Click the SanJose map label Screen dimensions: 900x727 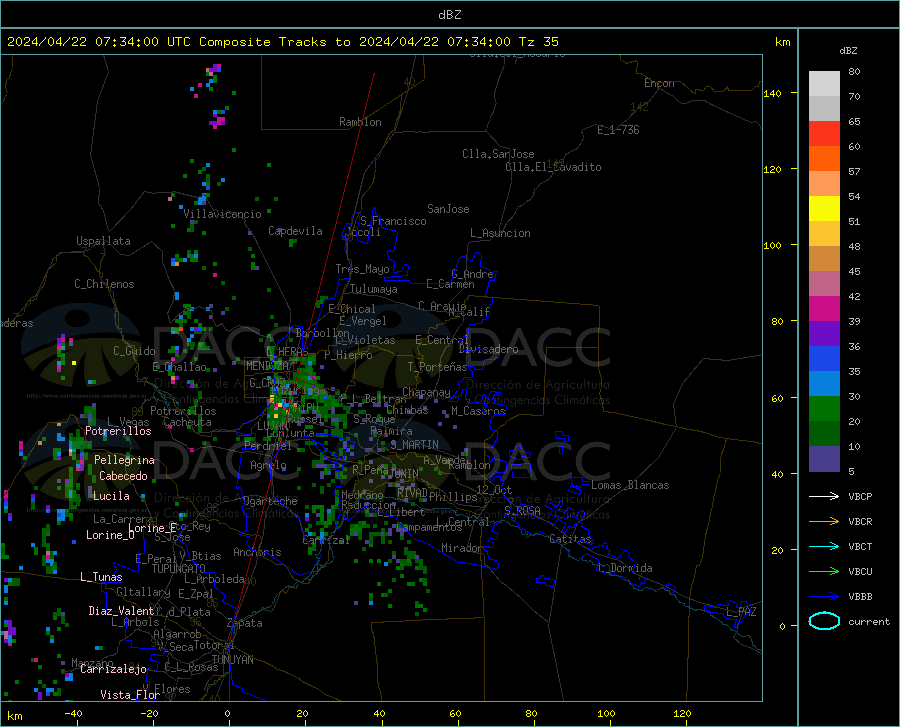(448, 209)
